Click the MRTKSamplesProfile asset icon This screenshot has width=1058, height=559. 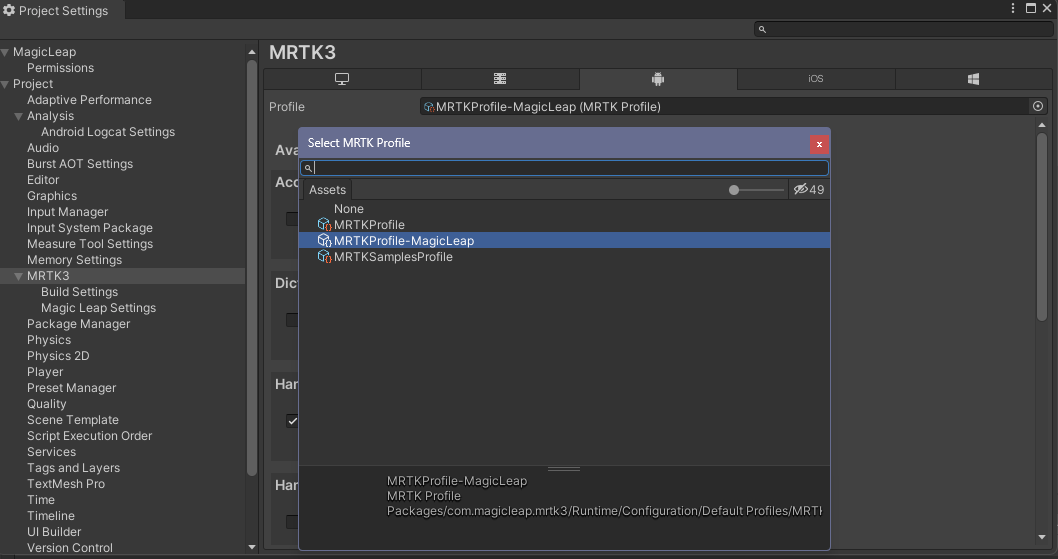coord(324,257)
